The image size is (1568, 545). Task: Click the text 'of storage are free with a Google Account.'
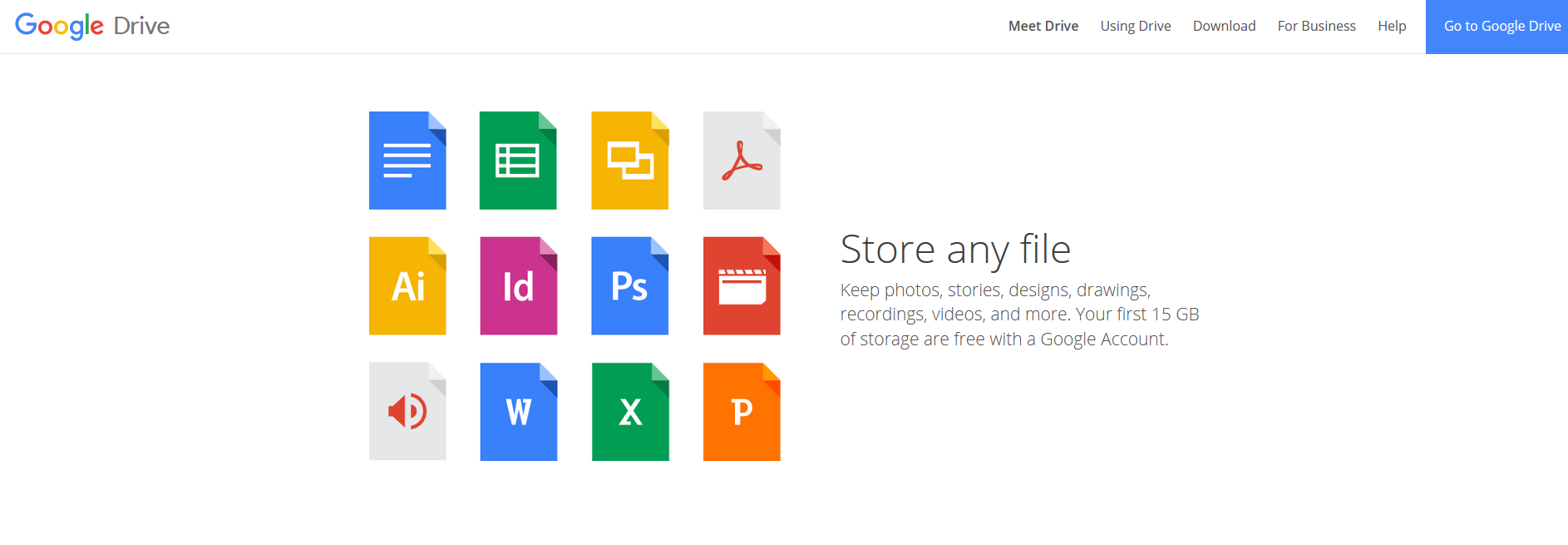coord(1004,339)
